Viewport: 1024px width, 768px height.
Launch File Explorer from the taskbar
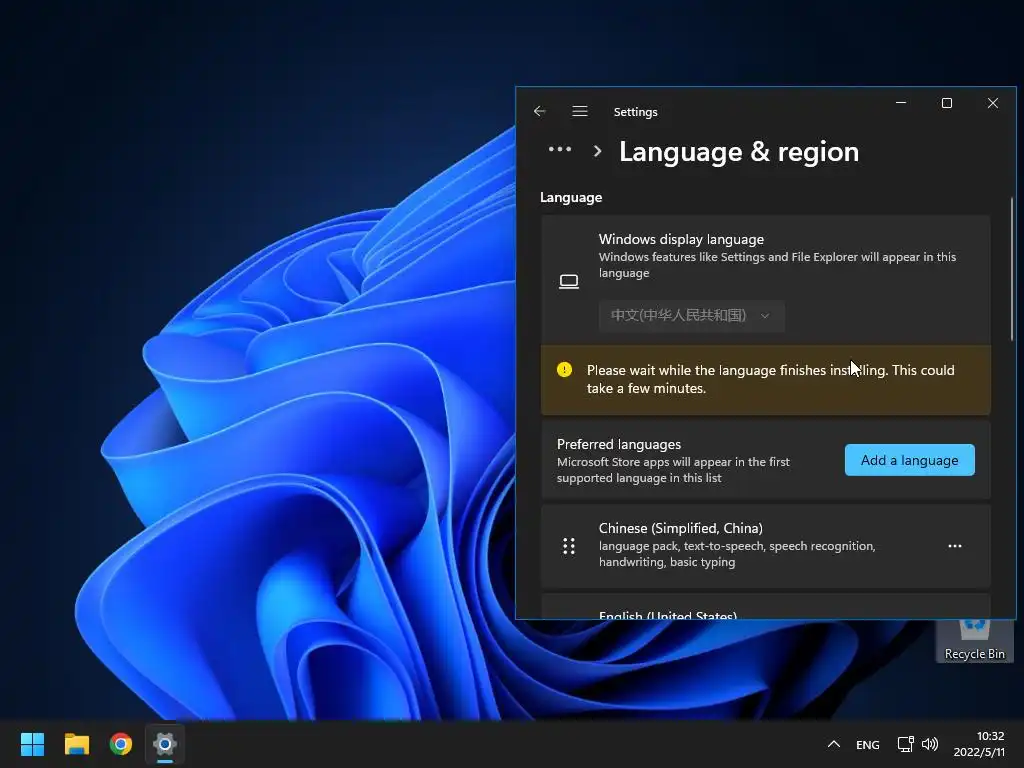coord(76,744)
